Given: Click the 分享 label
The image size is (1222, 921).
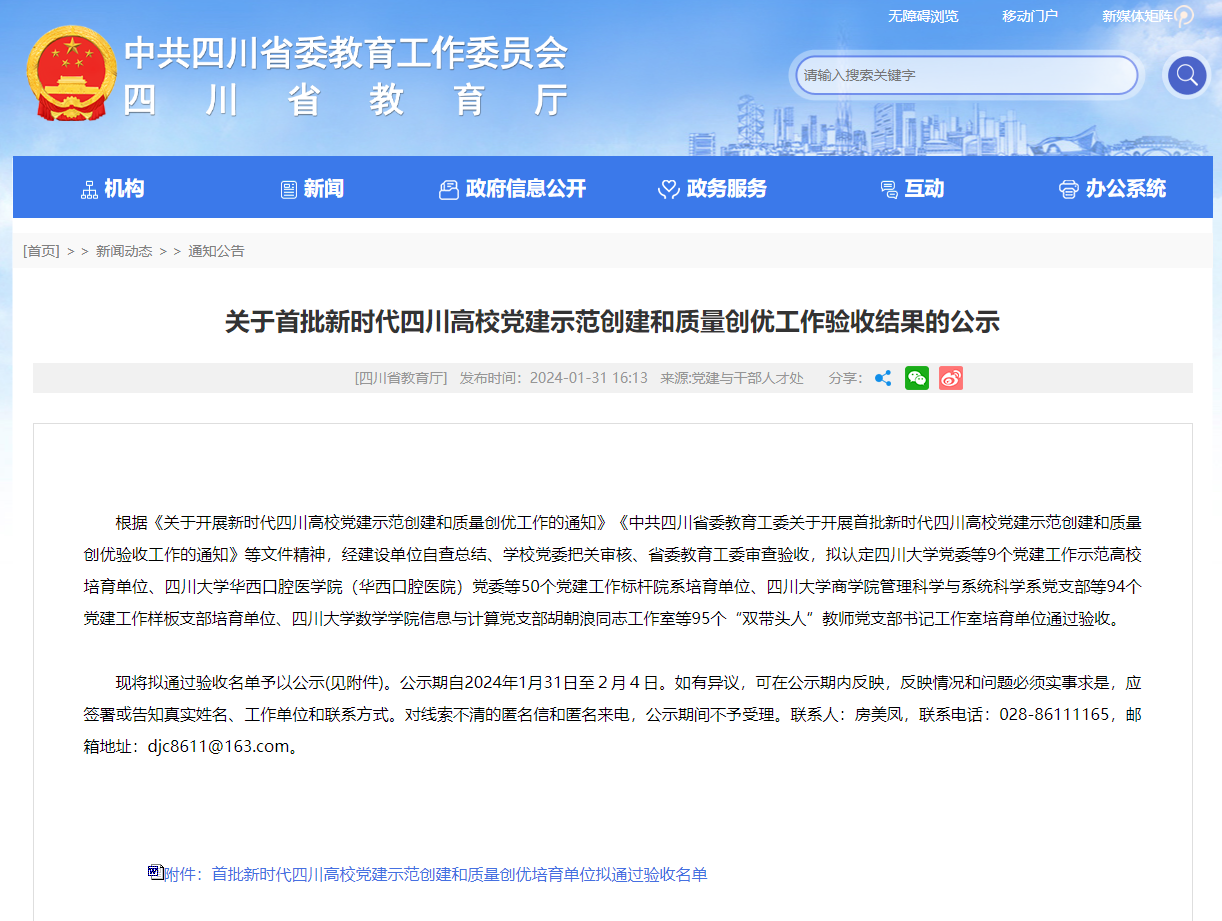Looking at the screenshot, I should [845, 378].
